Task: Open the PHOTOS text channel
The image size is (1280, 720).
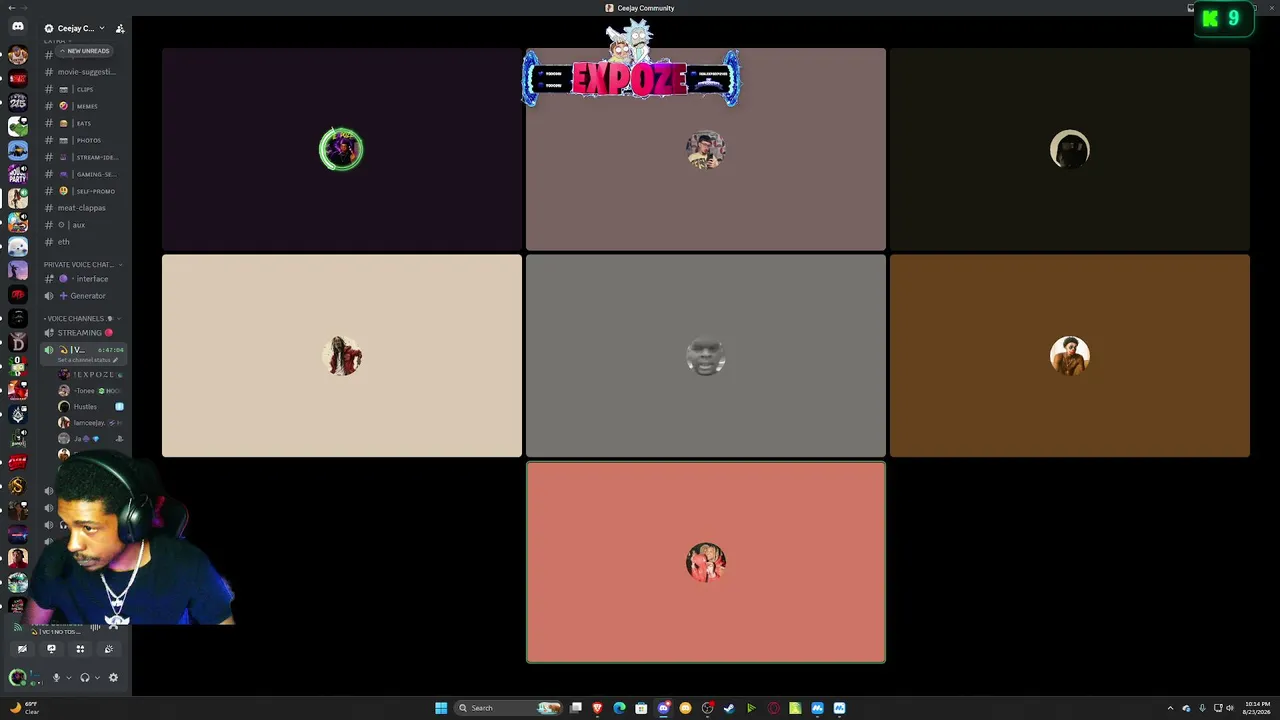Action: tap(84, 140)
